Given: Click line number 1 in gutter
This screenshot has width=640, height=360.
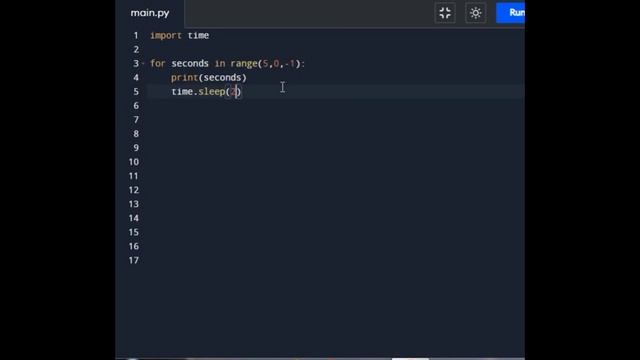Looking at the screenshot, I should [x=136, y=36].
